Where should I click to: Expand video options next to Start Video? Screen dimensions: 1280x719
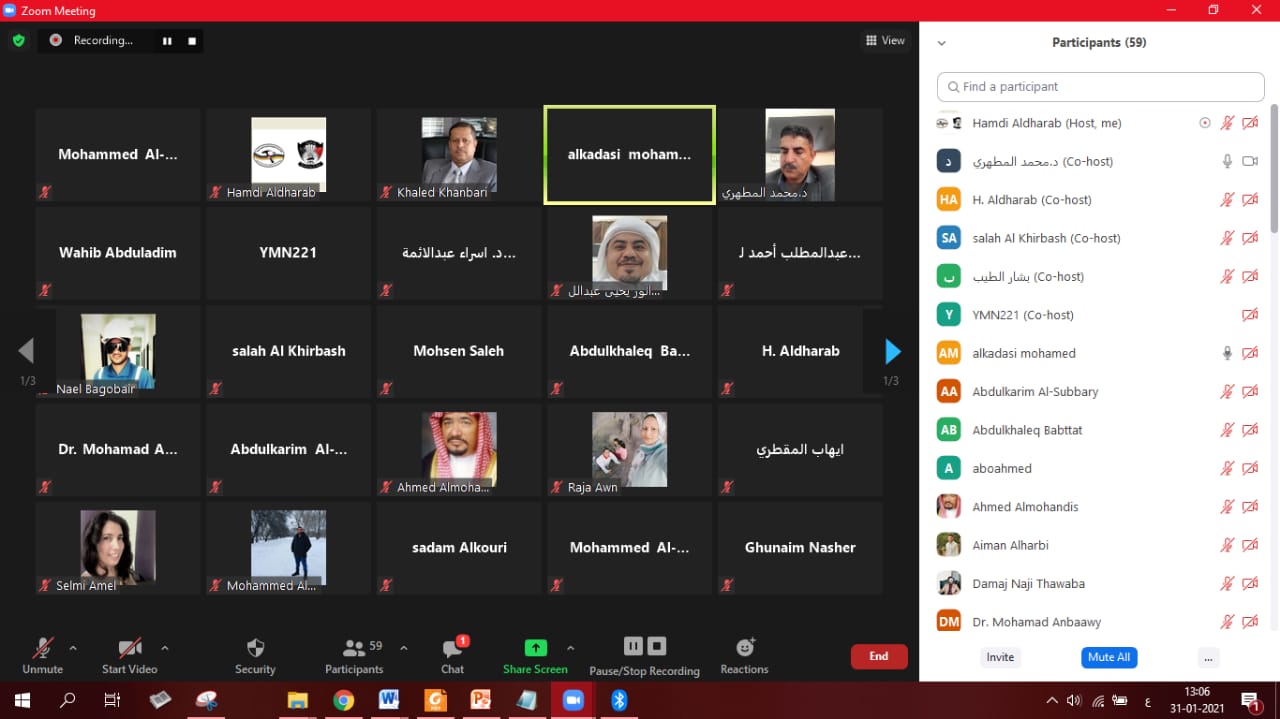pos(165,648)
